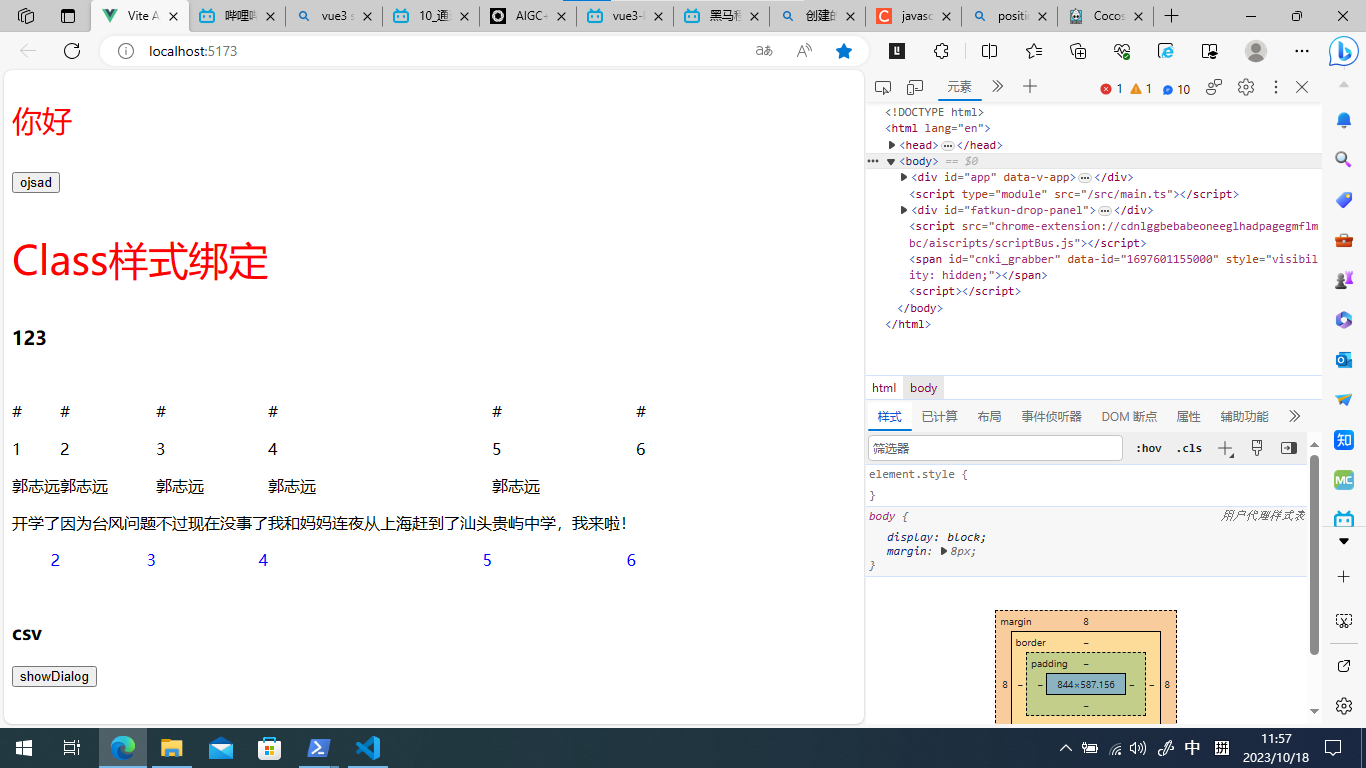Start Read Aloud from the address bar
The width and height of the screenshot is (1366, 768).
point(804,51)
